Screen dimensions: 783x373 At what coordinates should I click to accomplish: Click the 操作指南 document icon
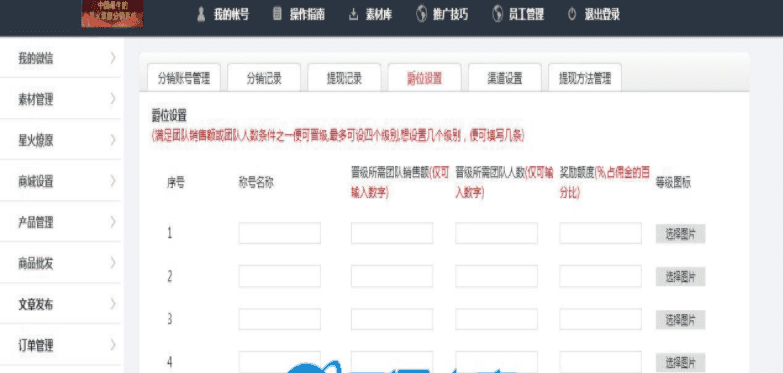coord(277,14)
